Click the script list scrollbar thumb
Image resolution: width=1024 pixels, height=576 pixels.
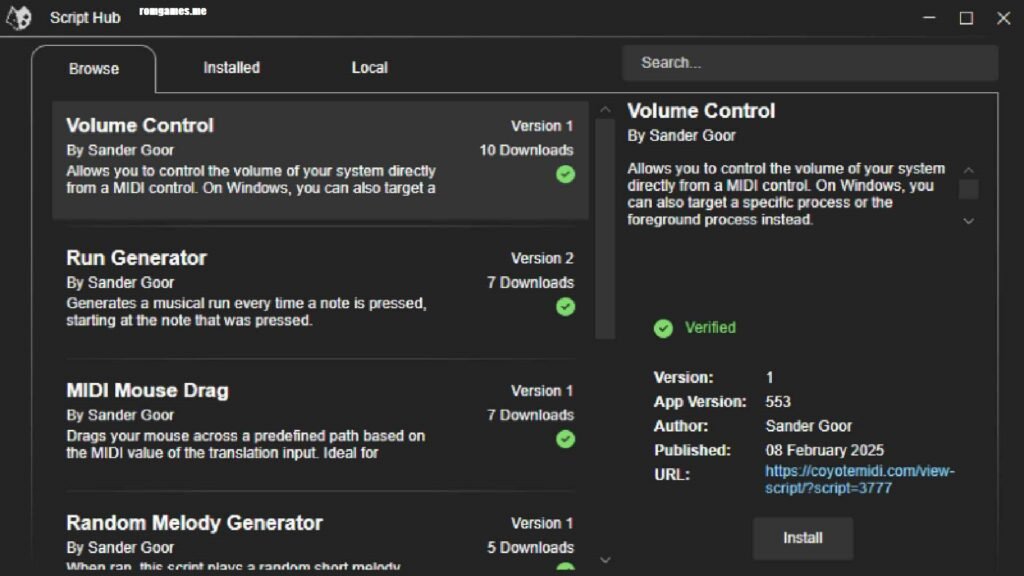[605, 229]
